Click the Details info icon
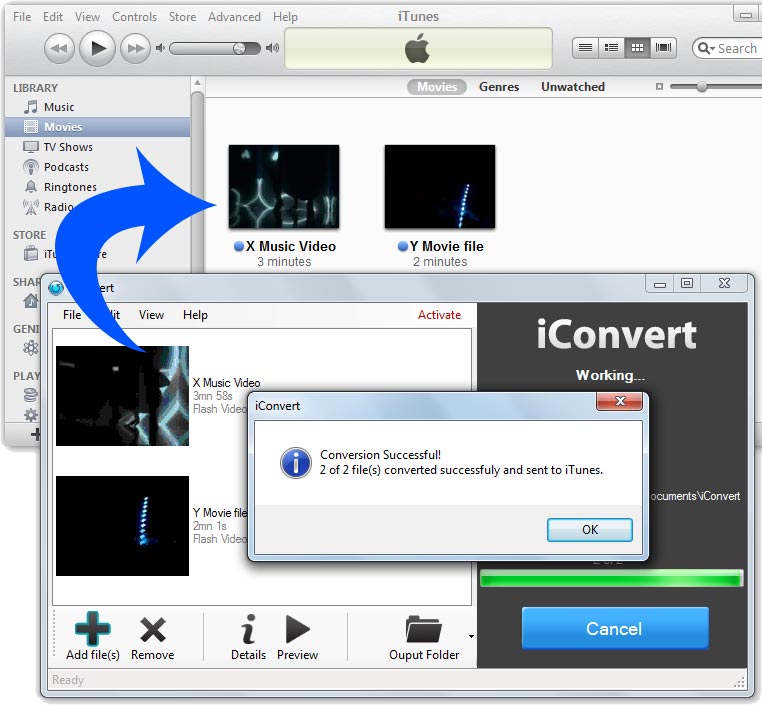The height and width of the screenshot is (705, 762). point(248,629)
